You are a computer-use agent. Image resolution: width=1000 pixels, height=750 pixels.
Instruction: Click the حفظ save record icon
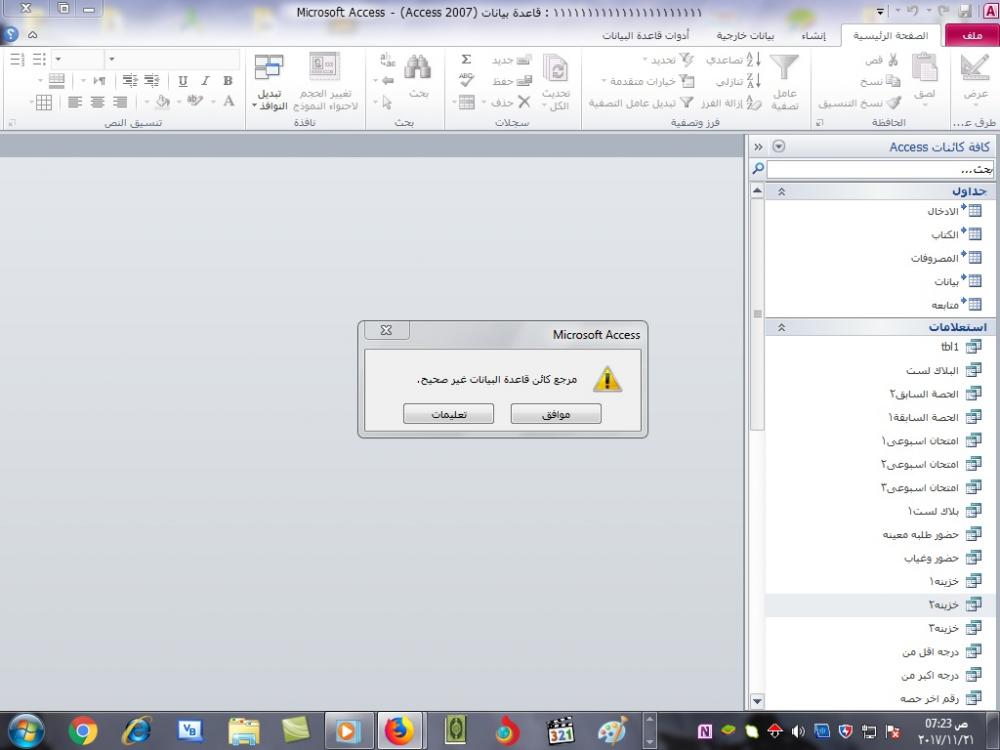tap(524, 81)
